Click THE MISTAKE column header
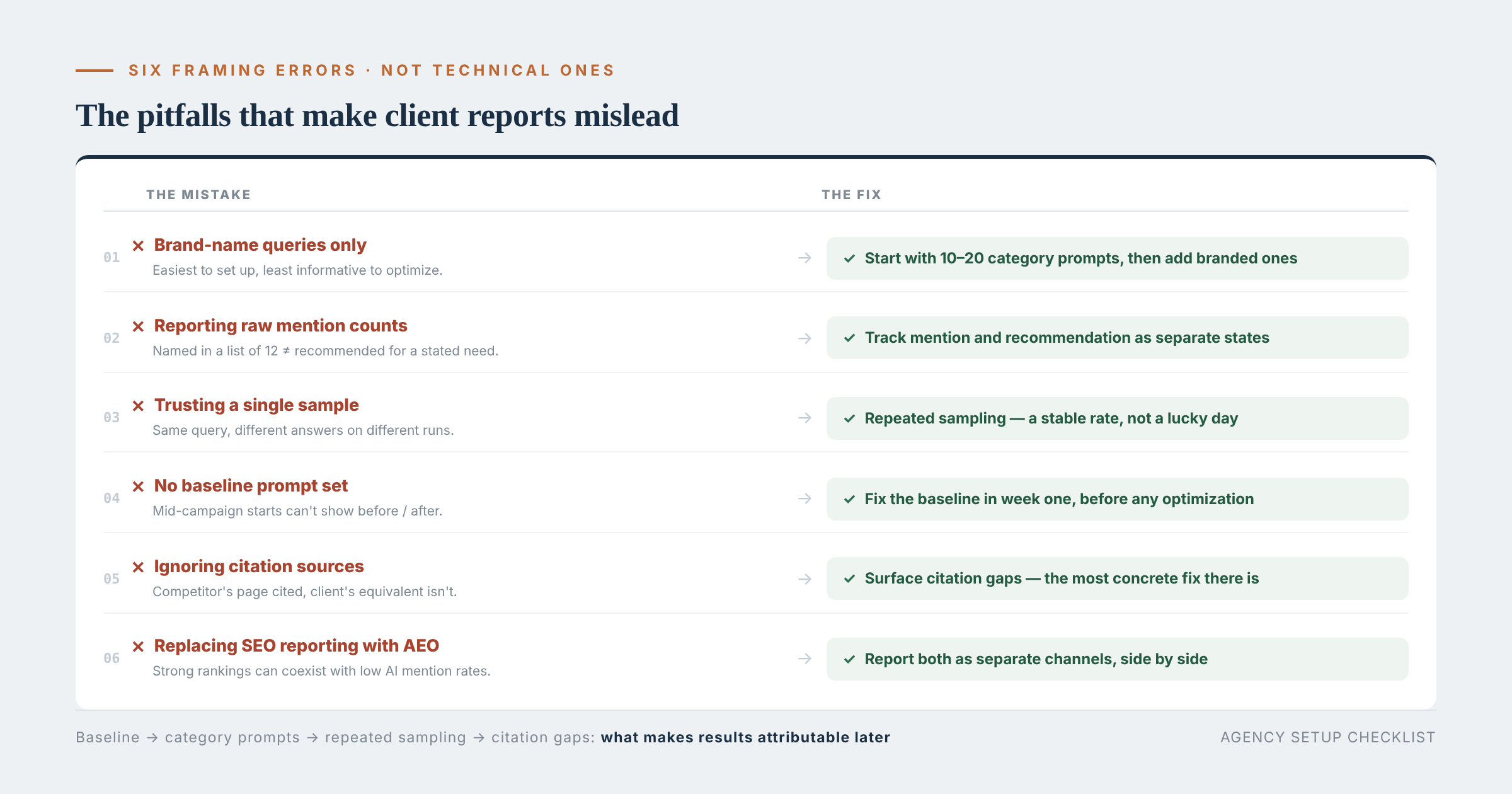This screenshot has height=794, width=1512. 198,195
